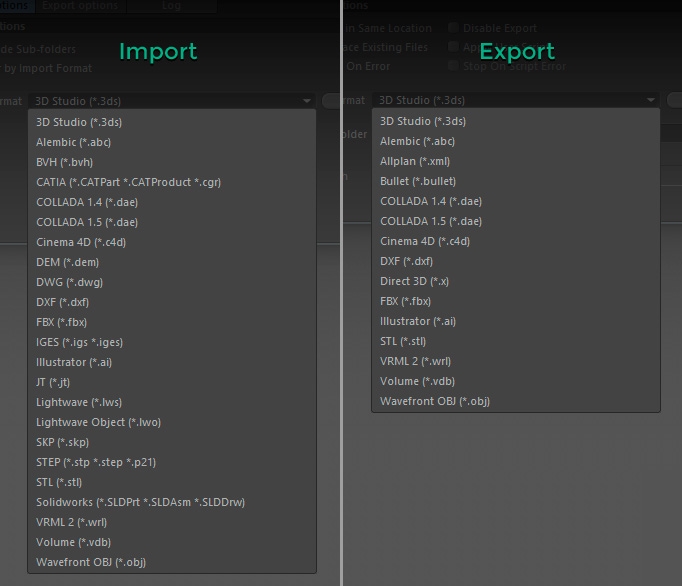This screenshot has width=682, height=586.
Task: Choose Alembic (*.abc) in Export list
Action: (516, 141)
